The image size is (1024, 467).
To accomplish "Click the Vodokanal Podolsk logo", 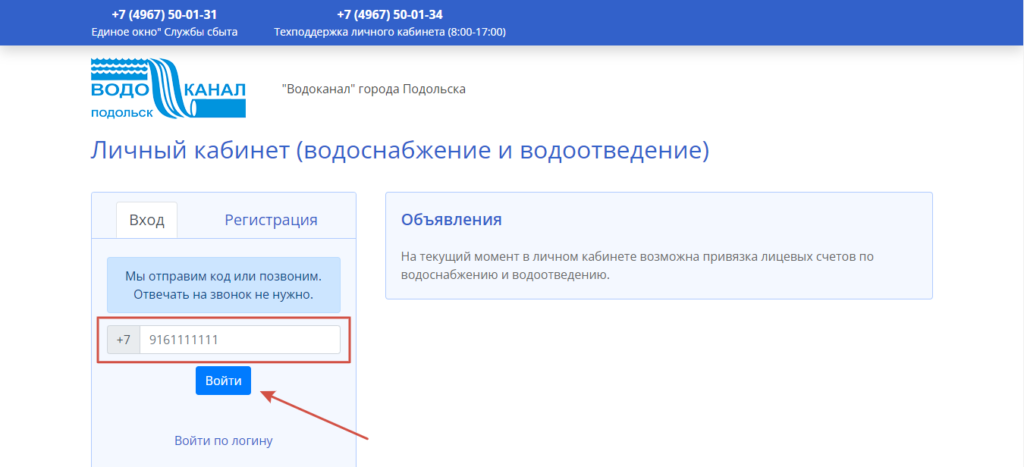I will [168, 88].
